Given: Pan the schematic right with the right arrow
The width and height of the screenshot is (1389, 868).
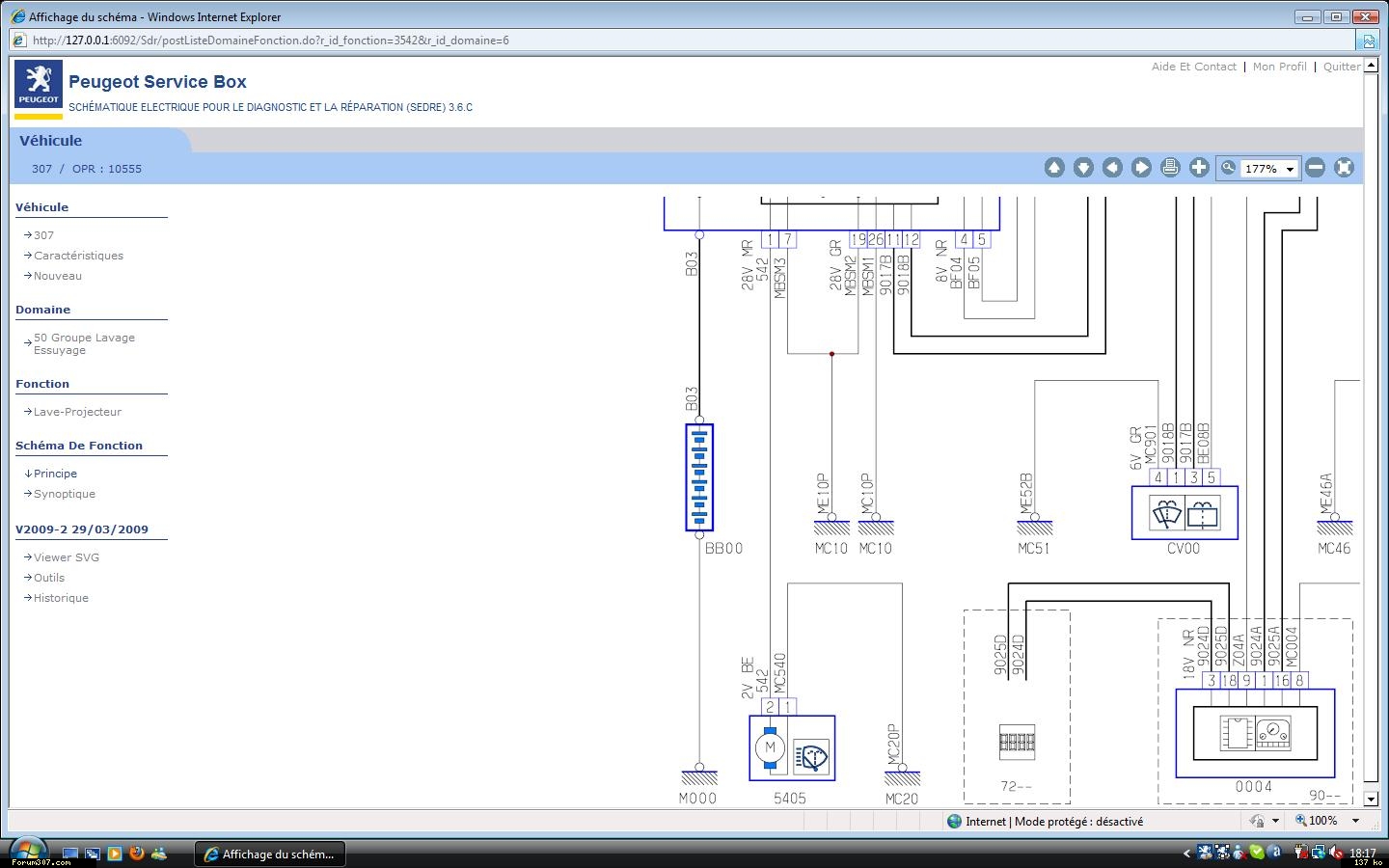Looking at the screenshot, I should [x=1141, y=168].
